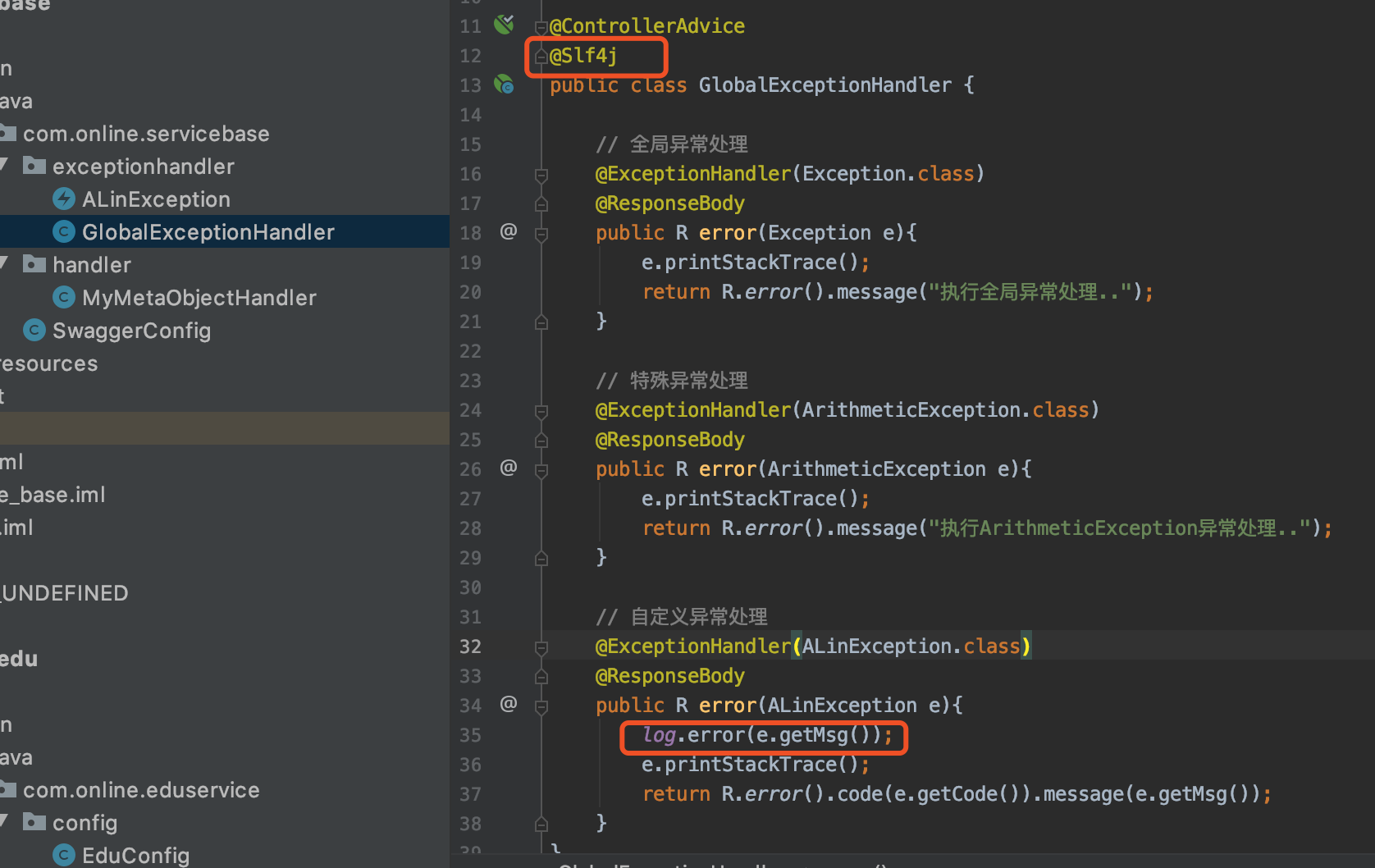Screen dimensions: 1375x868
Task: Click line number 14 in the gutter
Action: (470, 115)
